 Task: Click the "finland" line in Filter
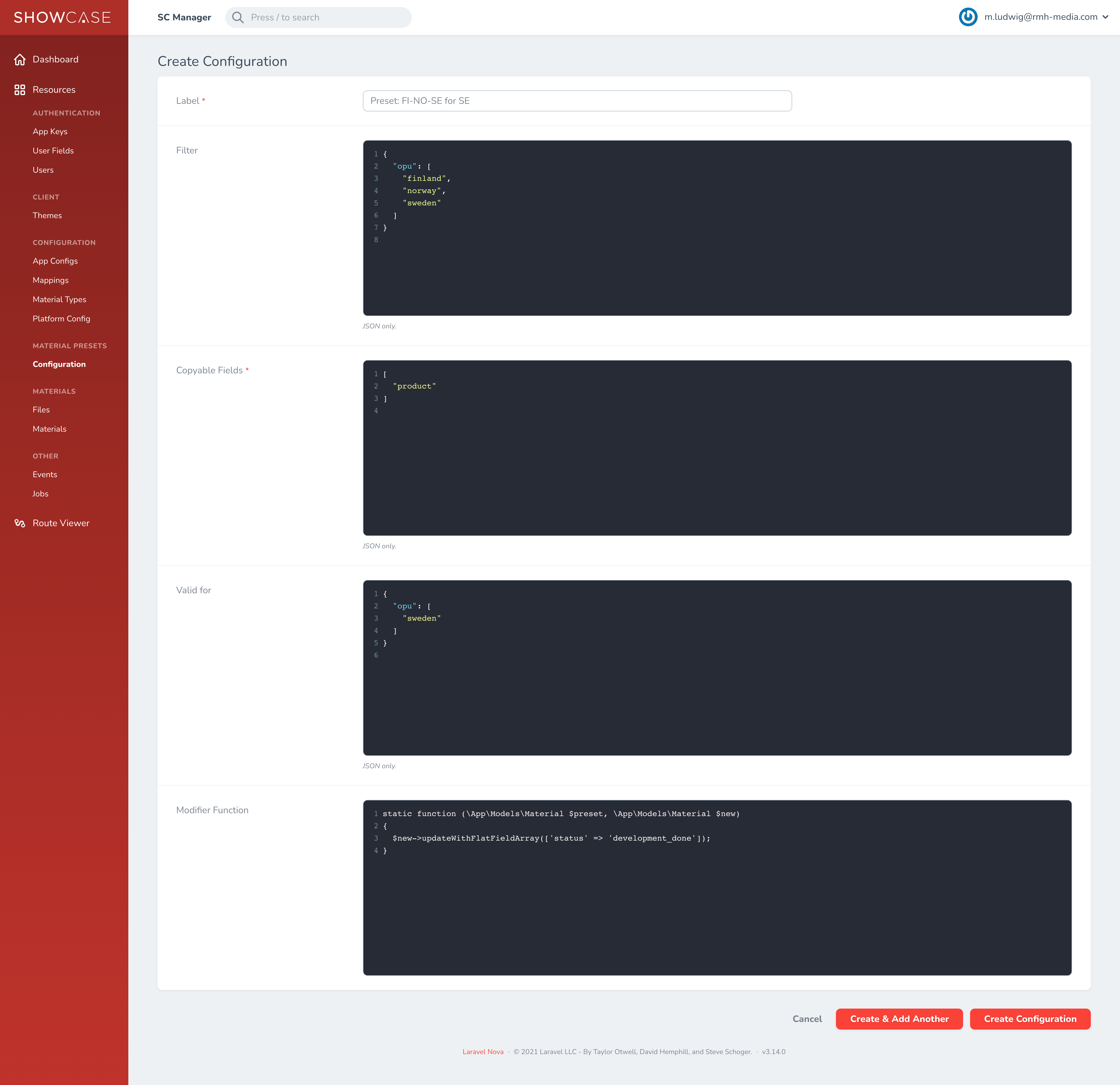click(x=426, y=179)
